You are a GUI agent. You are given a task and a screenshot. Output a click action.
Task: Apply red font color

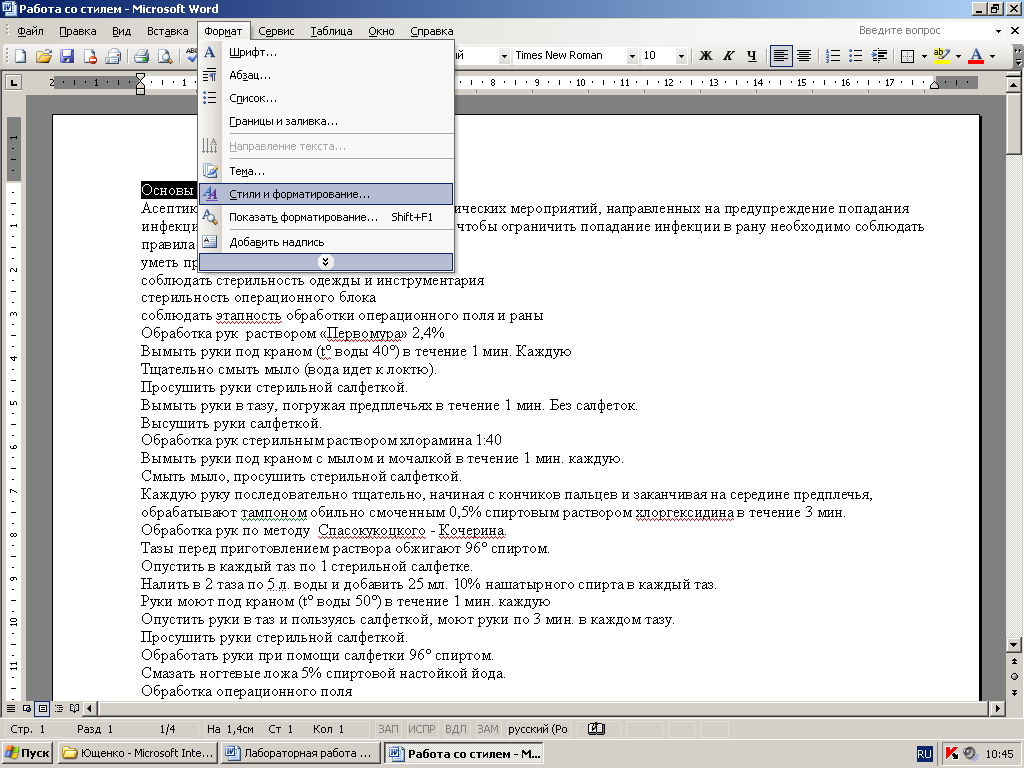click(976, 56)
